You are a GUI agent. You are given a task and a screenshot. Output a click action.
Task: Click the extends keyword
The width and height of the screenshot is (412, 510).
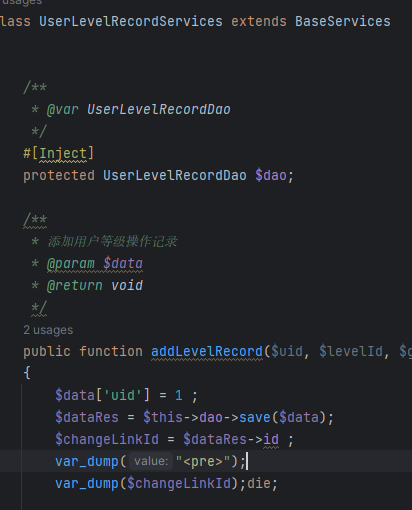click(x=259, y=22)
